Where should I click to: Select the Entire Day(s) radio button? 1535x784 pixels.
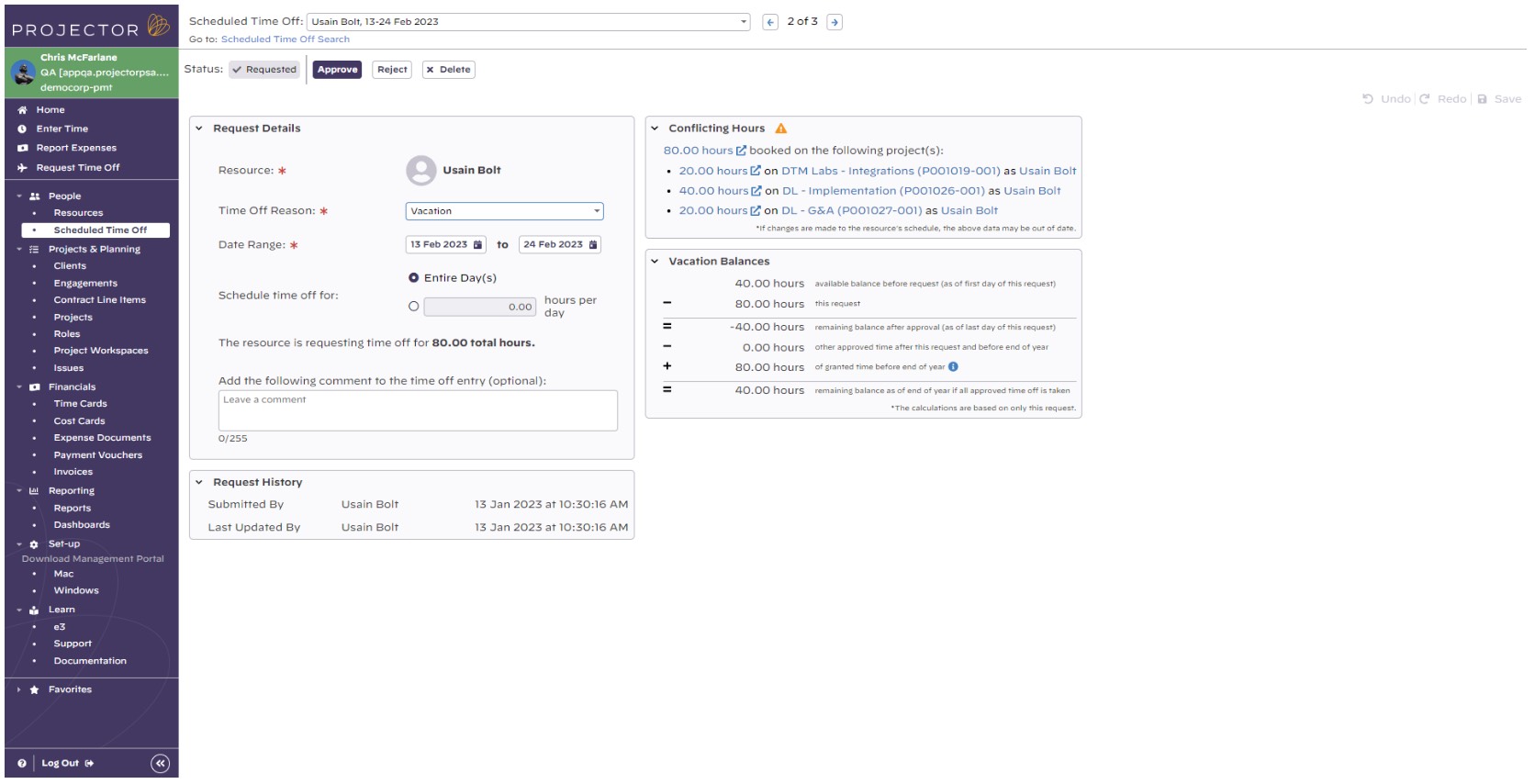pyautogui.click(x=414, y=278)
